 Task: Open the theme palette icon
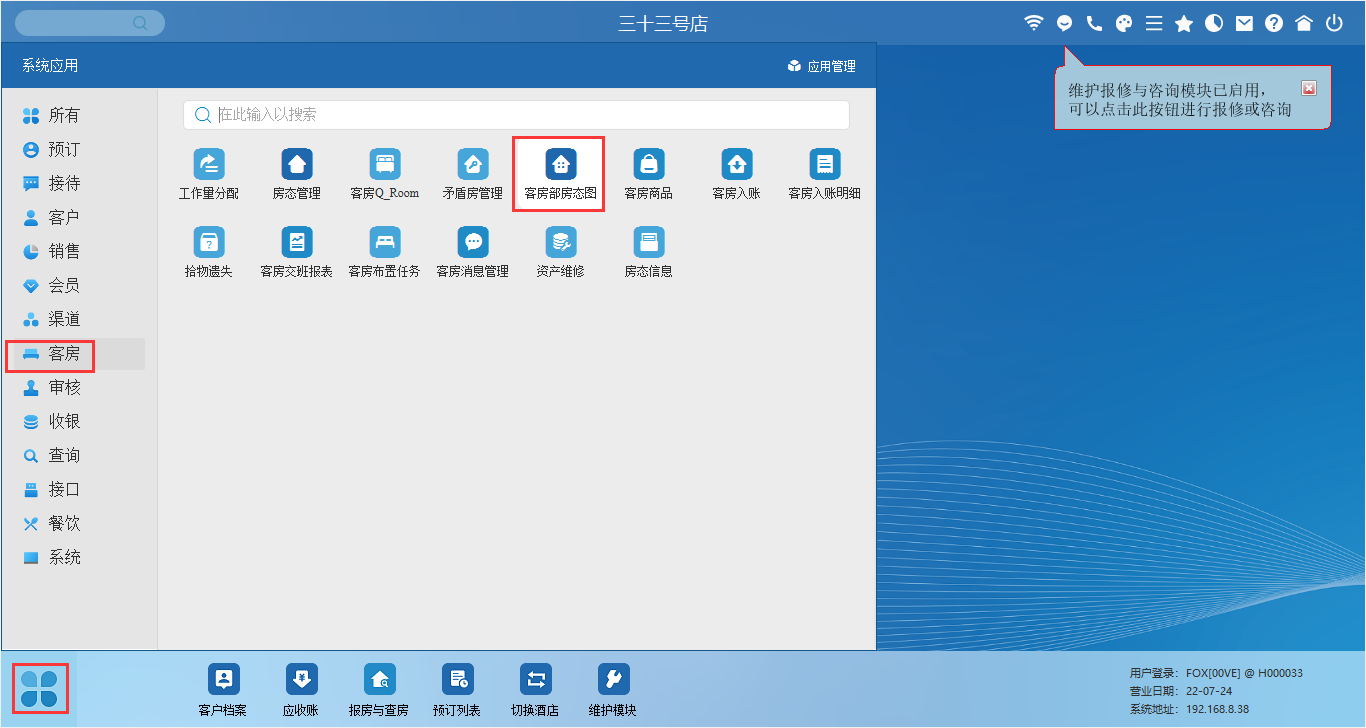[x=1124, y=23]
